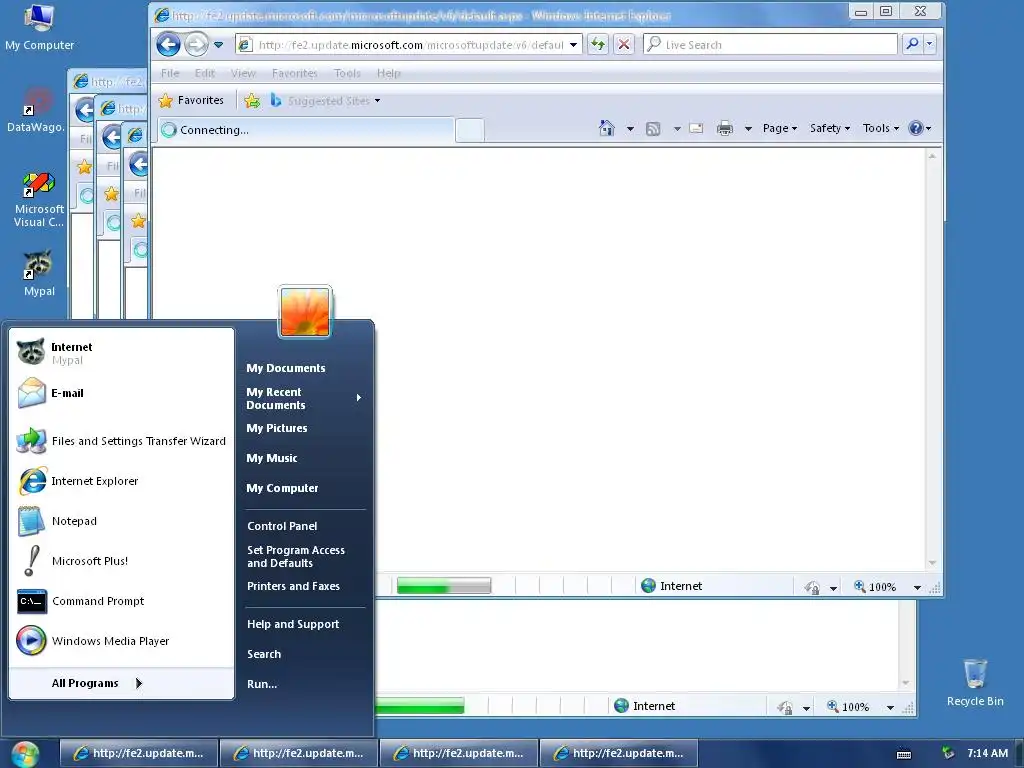This screenshot has width=1024, height=768.
Task: Click the front window loading progress bar
Action: coord(443,586)
